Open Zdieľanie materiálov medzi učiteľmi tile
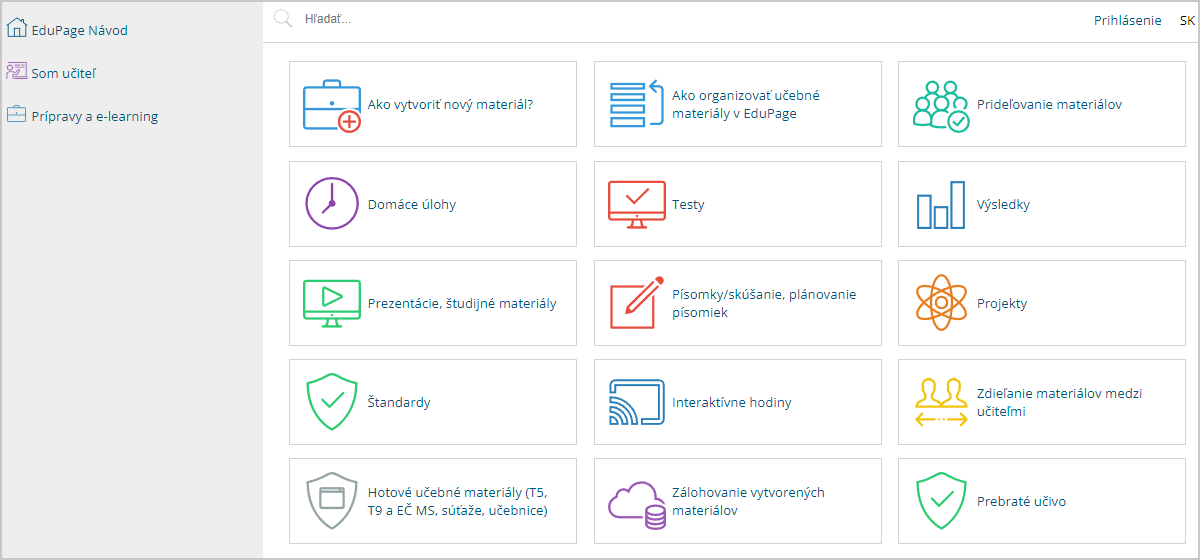 point(1042,402)
